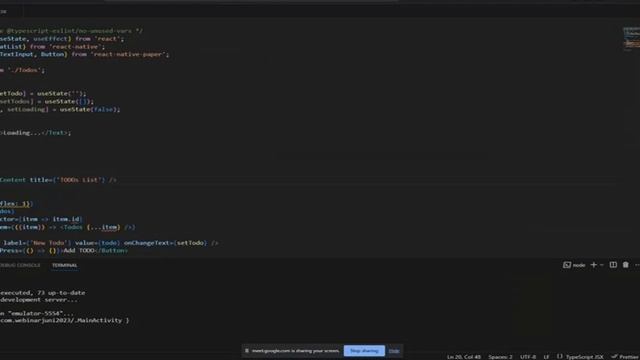Select the TypeScript JSX language mode

point(584,357)
